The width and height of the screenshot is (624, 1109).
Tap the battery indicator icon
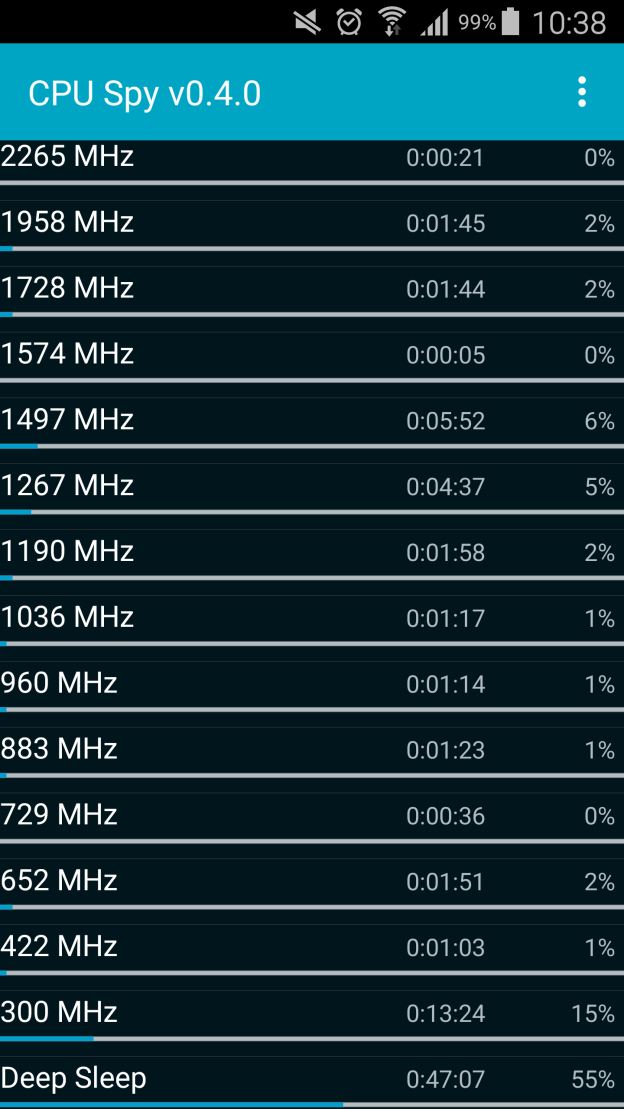tap(511, 22)
